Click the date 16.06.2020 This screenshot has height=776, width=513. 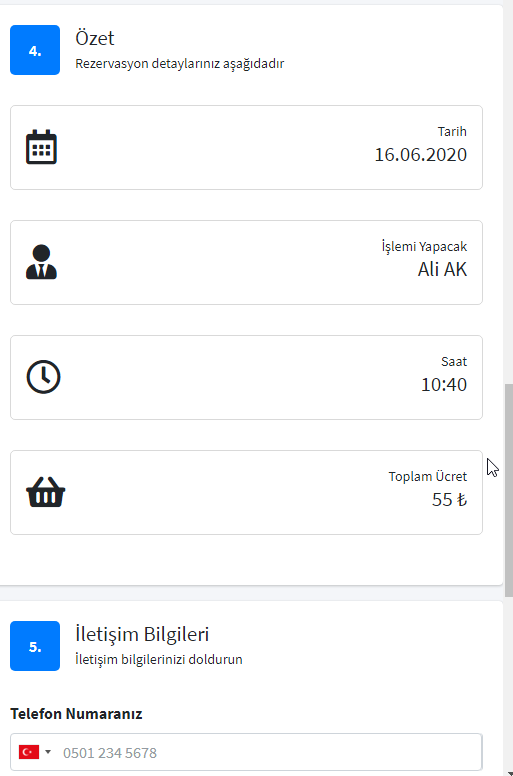click(x=420, y=155)
